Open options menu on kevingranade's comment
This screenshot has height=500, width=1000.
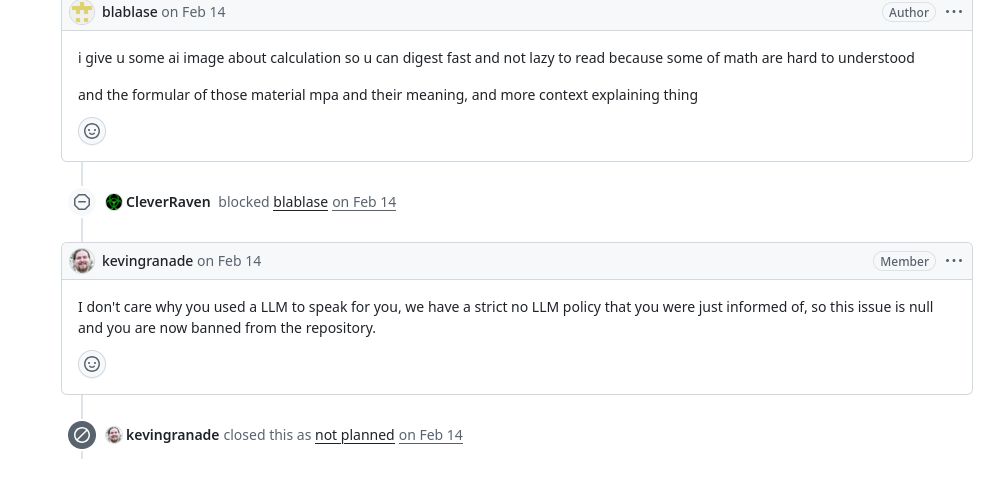[953, 261]
